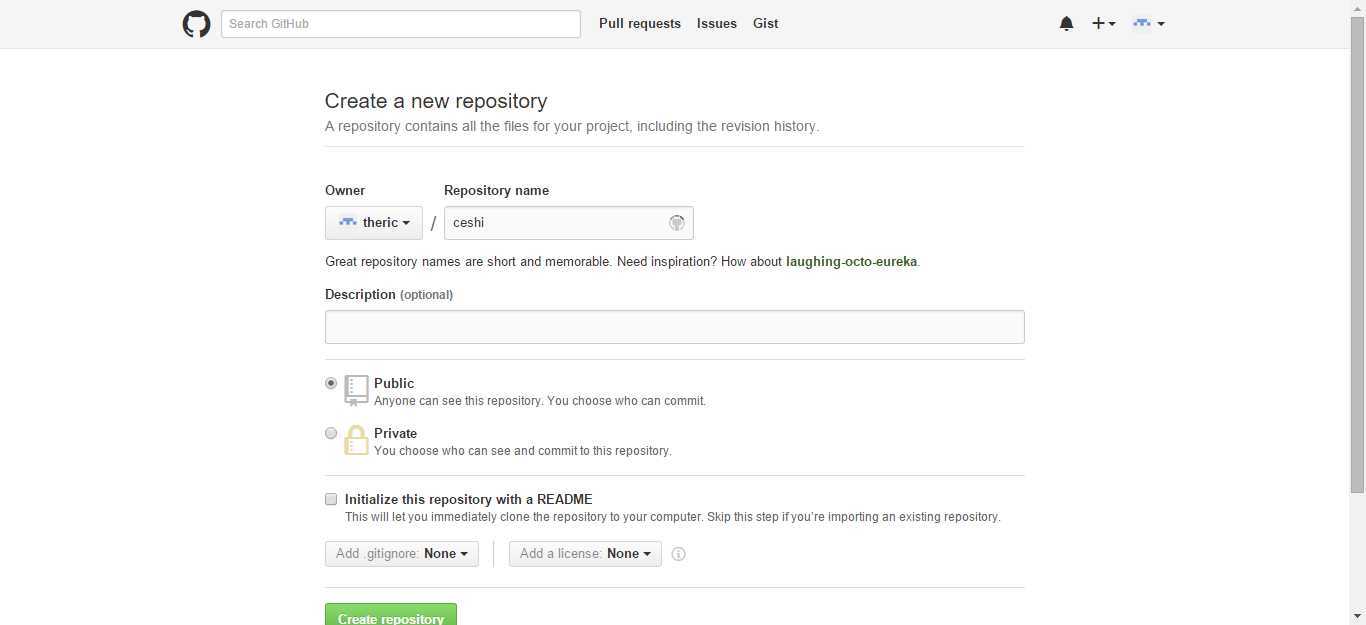Image resolution: width=1366 pixels, height=625 pixels.
Task: Click the Create repository button
Action: [x=391, y=614]
